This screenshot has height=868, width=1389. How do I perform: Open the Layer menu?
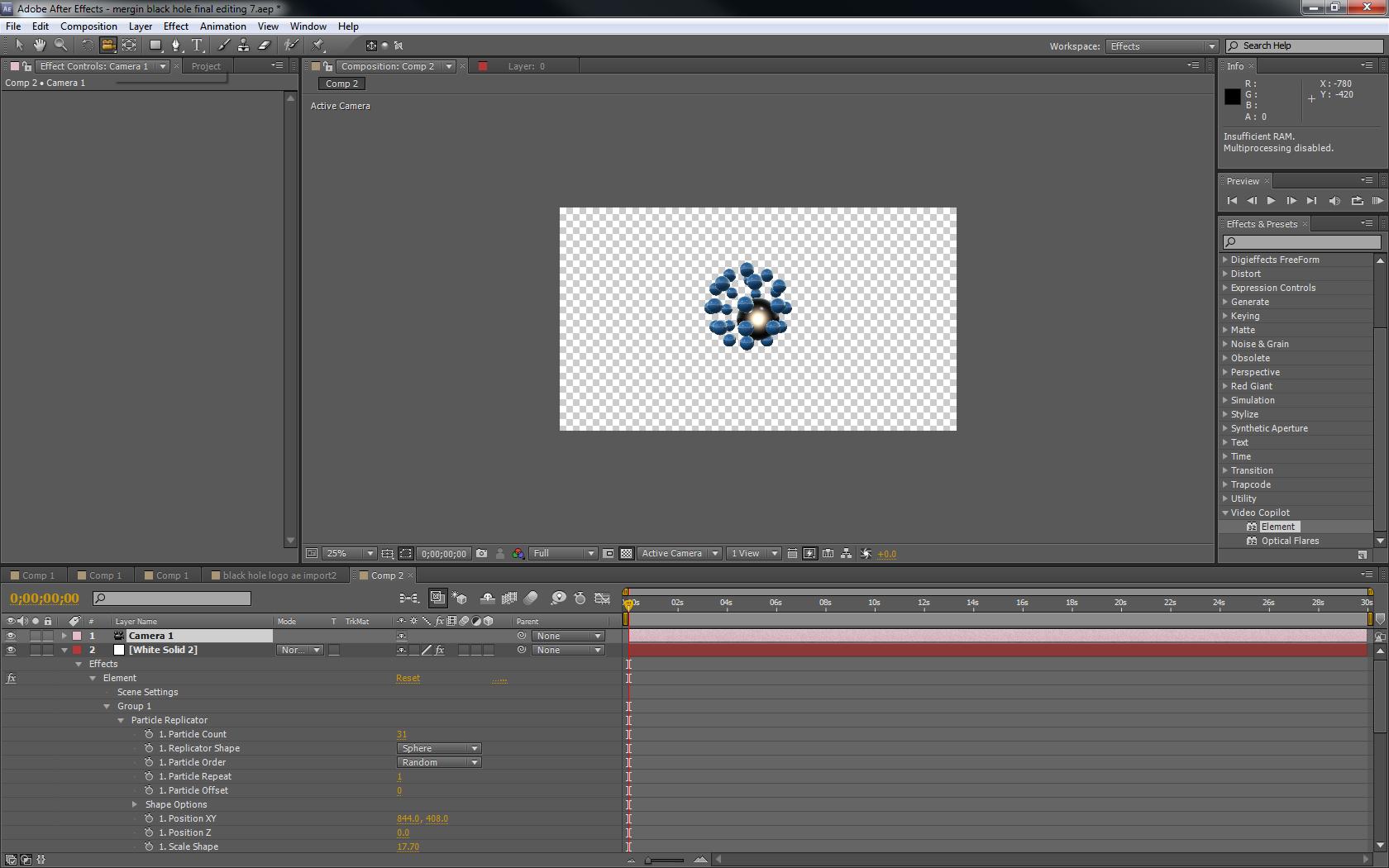[140, 26]
